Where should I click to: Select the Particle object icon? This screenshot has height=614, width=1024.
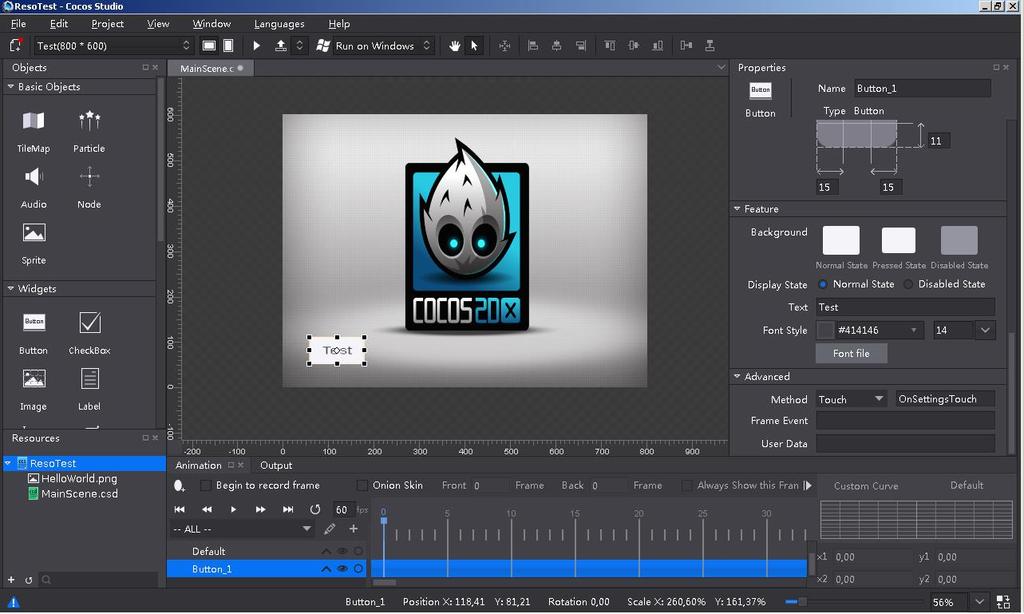89,121
